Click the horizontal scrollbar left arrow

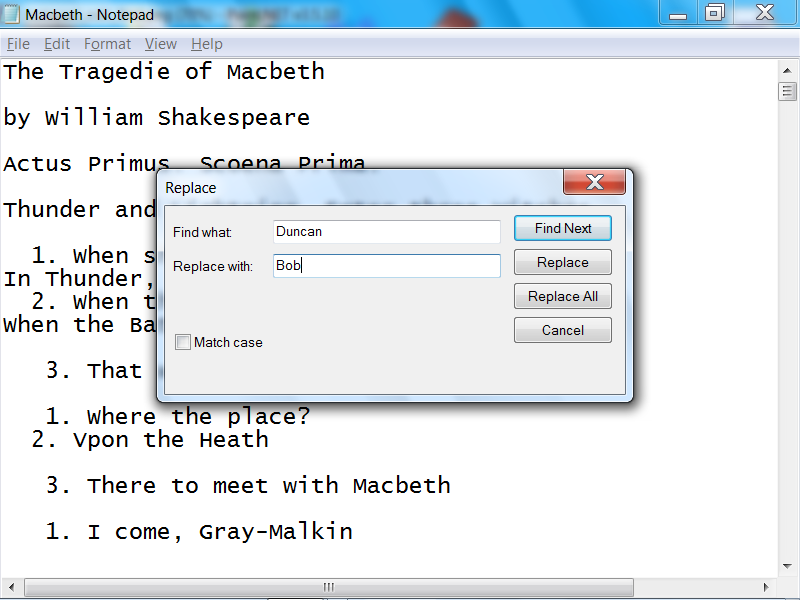click(x=10, y=587)
